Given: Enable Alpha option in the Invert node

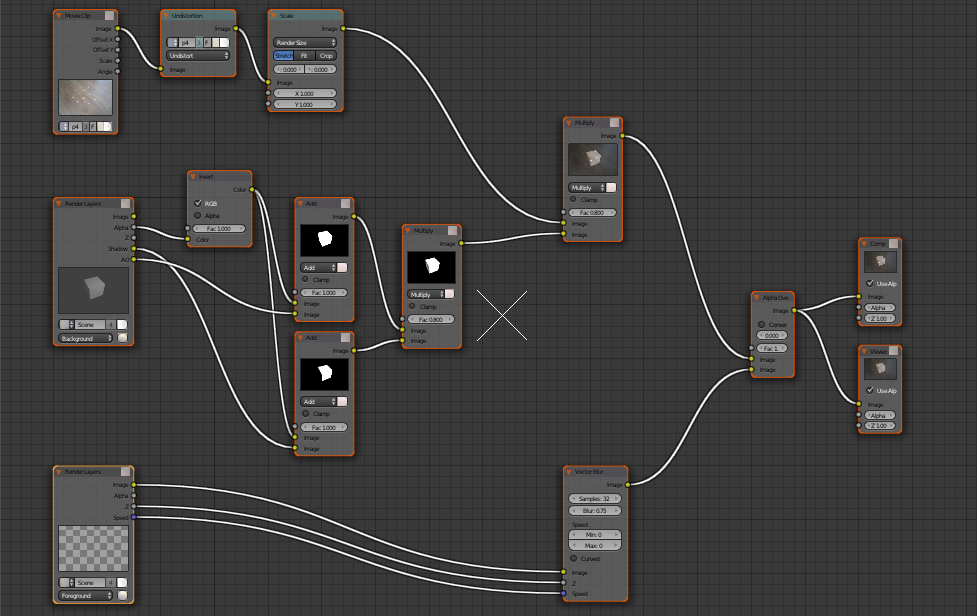Looking at the screenshot, I should pyautogui.click(x=198, y=216).
